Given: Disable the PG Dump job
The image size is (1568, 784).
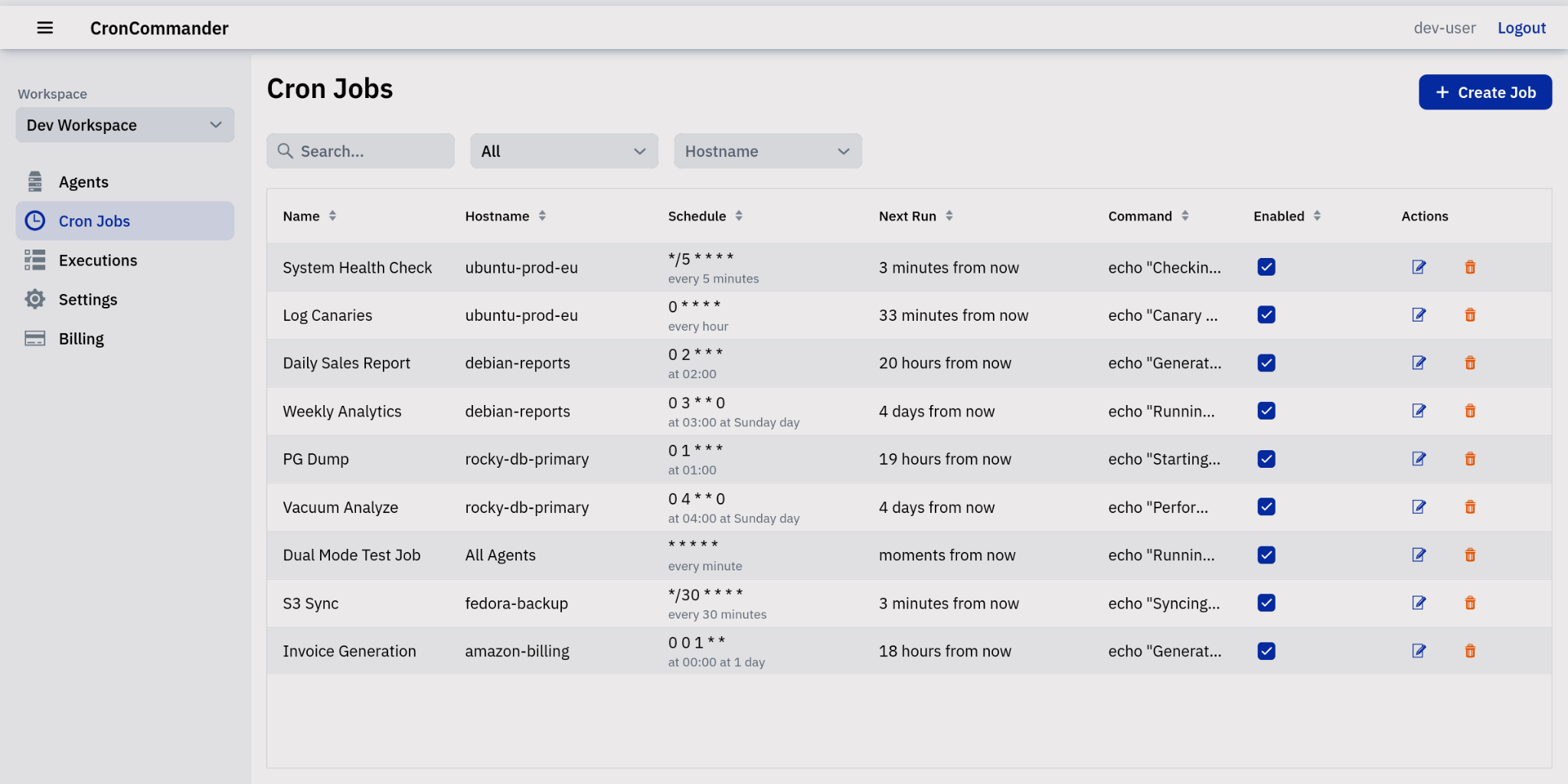Looking at the screenshot, I should [1266, 459].
